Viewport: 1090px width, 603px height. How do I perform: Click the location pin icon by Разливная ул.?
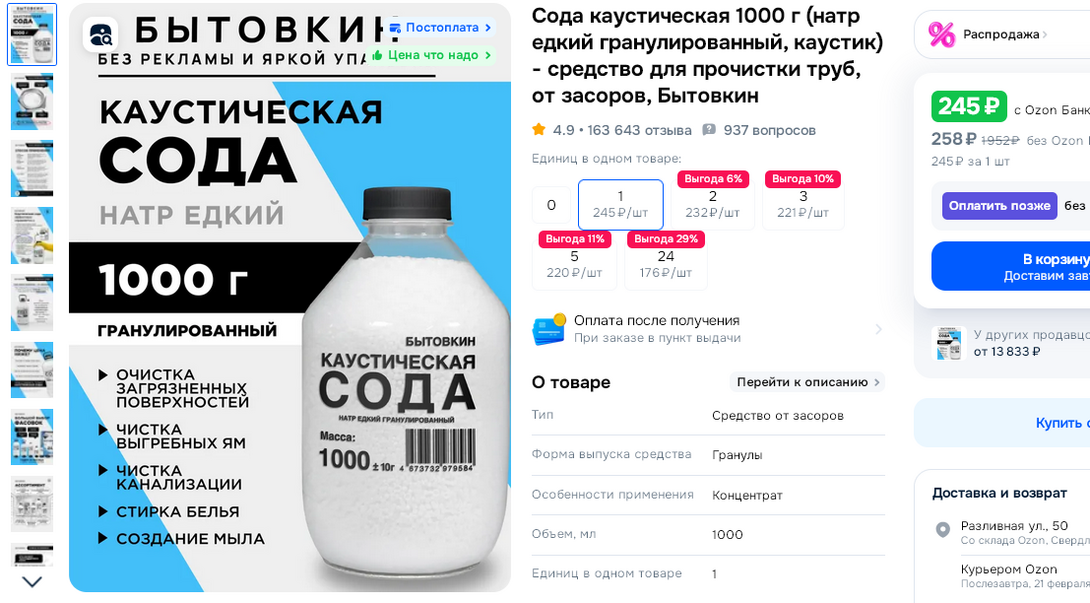click(x=942, y=530)
